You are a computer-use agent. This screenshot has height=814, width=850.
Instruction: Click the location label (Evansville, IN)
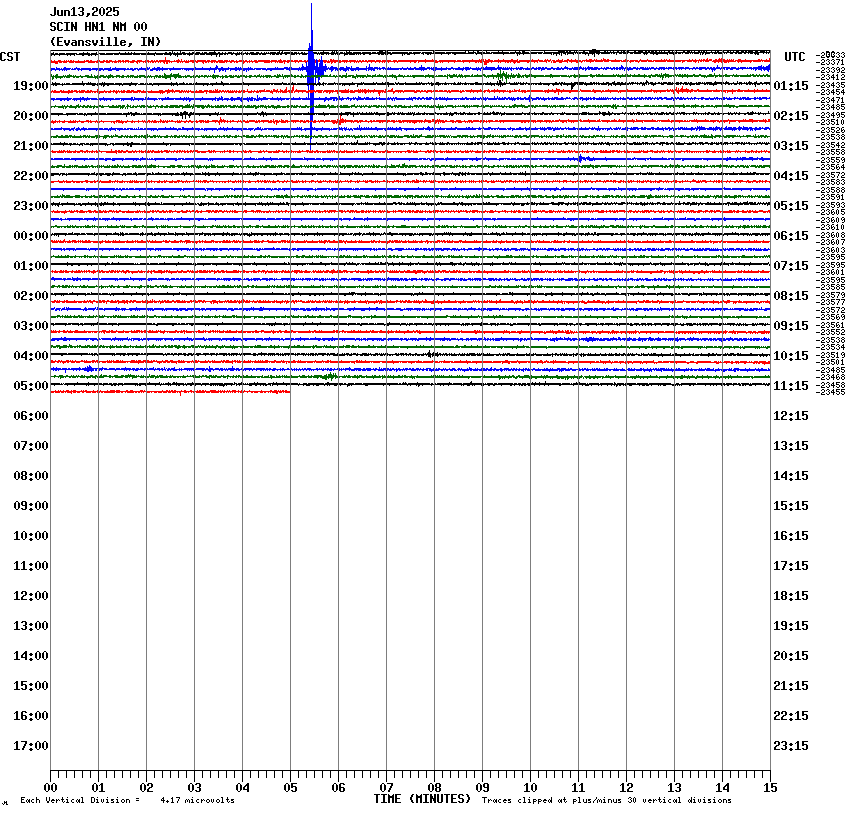click(x=105, y=42)
